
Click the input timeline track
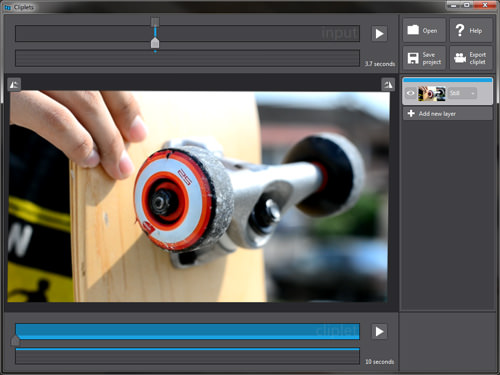pyautogui.click(x=187, y=34)
